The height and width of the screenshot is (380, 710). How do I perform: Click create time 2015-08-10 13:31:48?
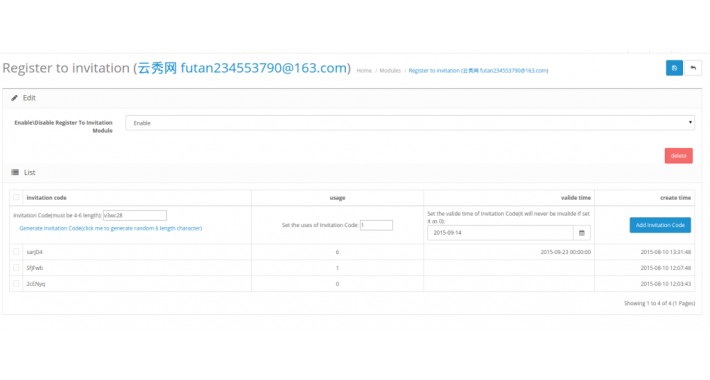tap(666, 252)
